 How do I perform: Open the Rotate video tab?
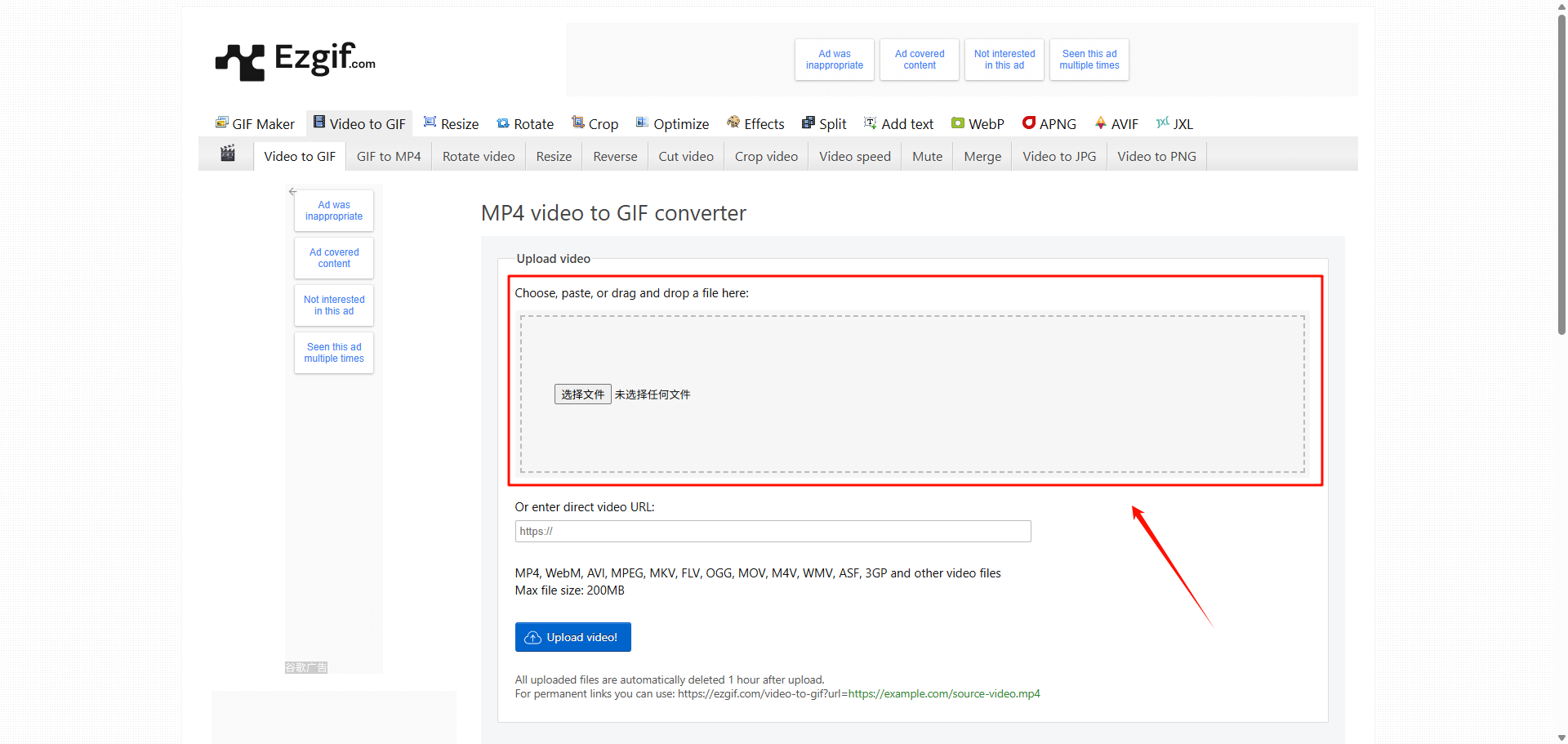[x=479, y=156]
